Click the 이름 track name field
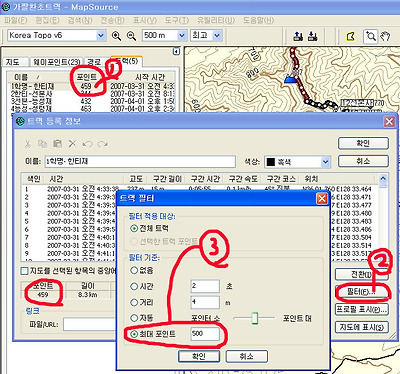The height and width of the screenshot is (374, 400). (140, 161)
